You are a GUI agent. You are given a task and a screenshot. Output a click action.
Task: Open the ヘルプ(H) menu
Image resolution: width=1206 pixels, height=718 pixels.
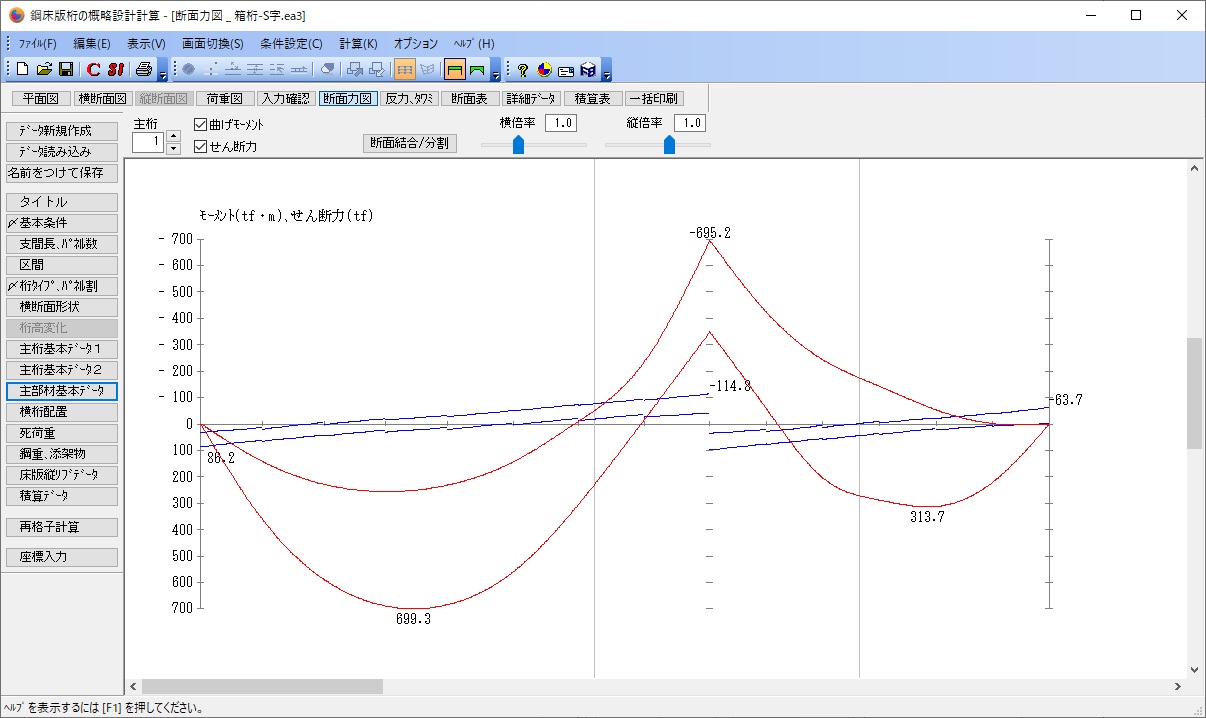(474, 44)
